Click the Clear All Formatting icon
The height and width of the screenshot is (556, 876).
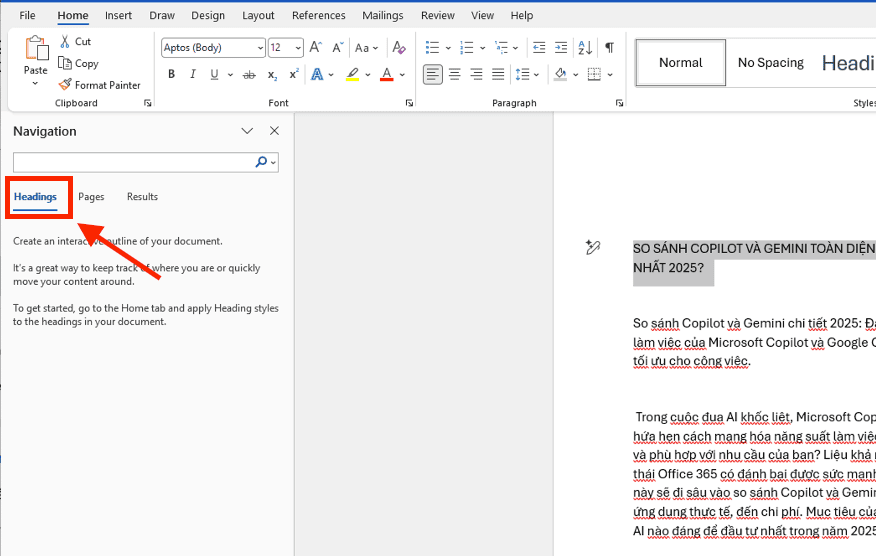click(399, 48)
